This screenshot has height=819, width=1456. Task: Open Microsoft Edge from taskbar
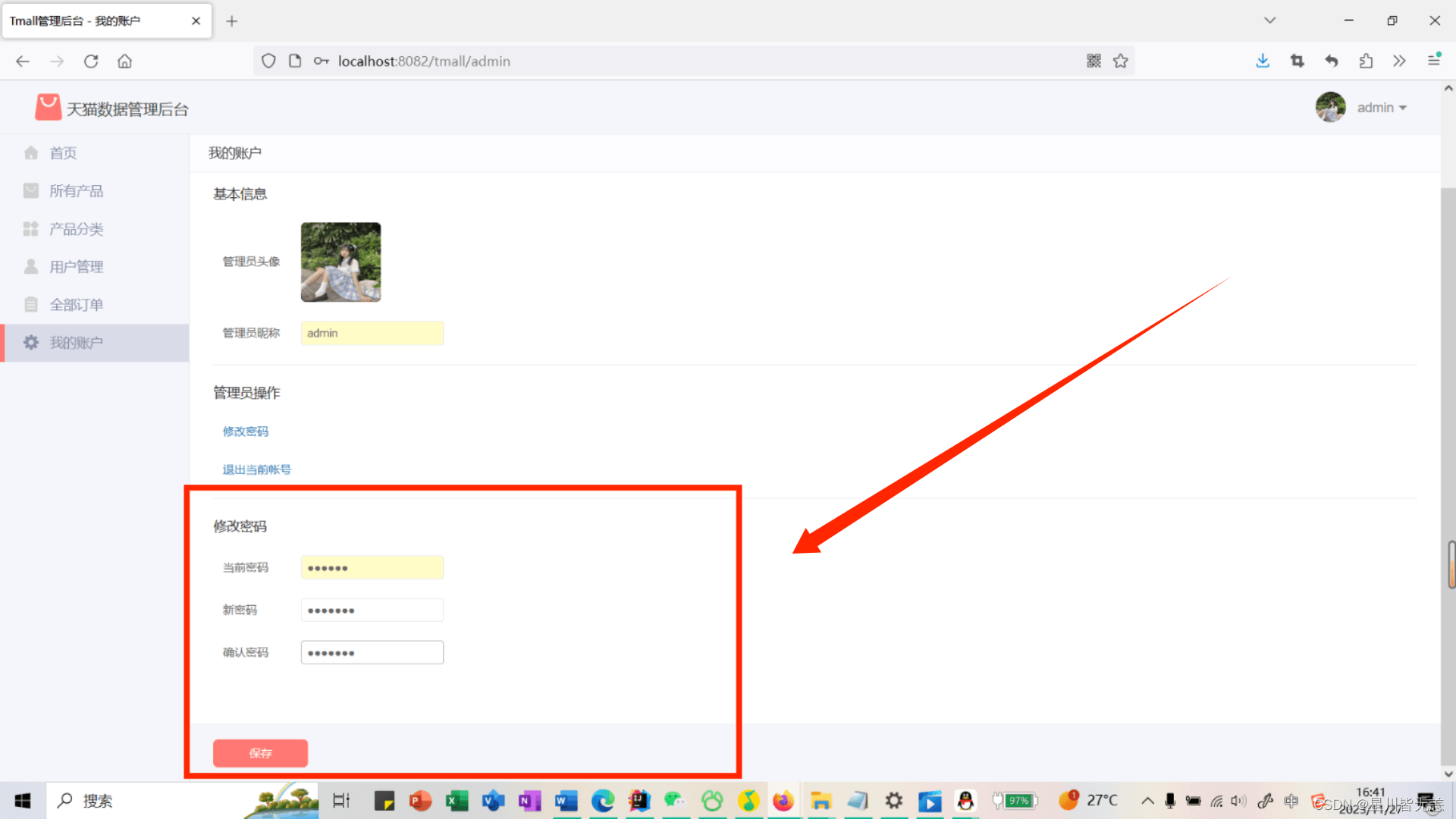tap(603, 801)
